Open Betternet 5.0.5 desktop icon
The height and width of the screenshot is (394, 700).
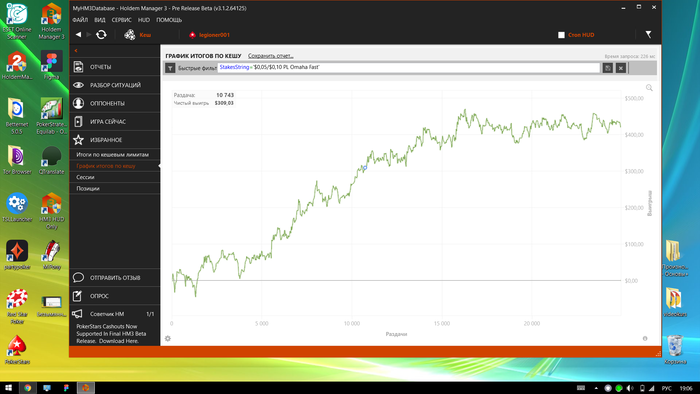pos(17,116)
